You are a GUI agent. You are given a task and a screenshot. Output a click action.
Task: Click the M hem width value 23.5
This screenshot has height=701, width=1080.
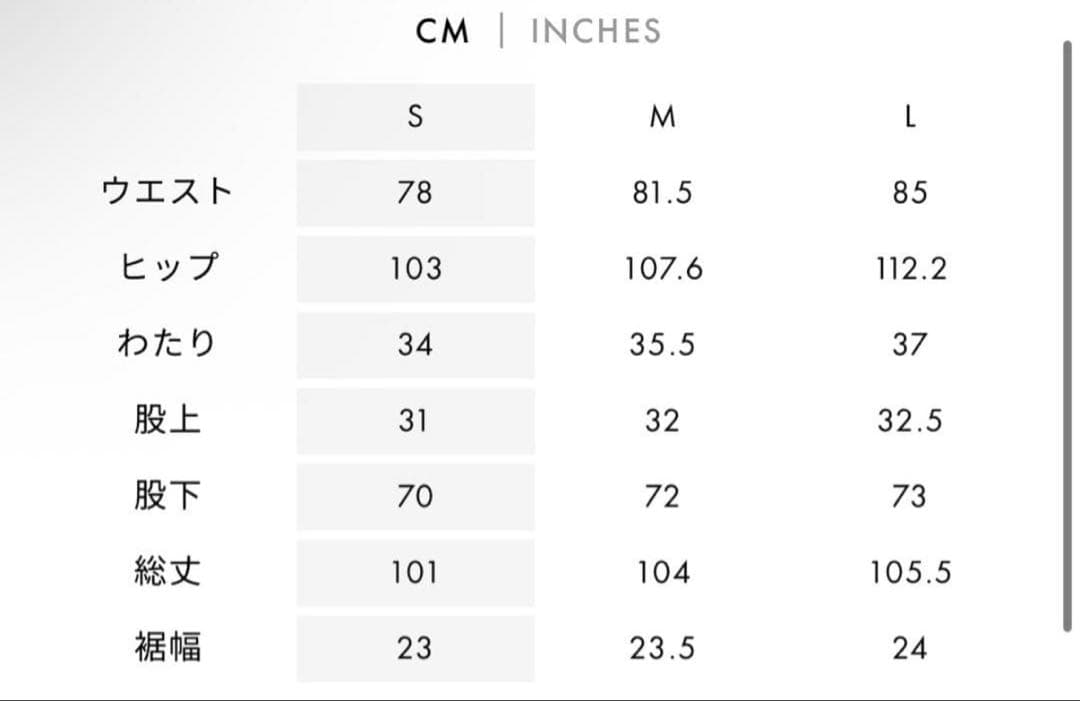[662, 648]
